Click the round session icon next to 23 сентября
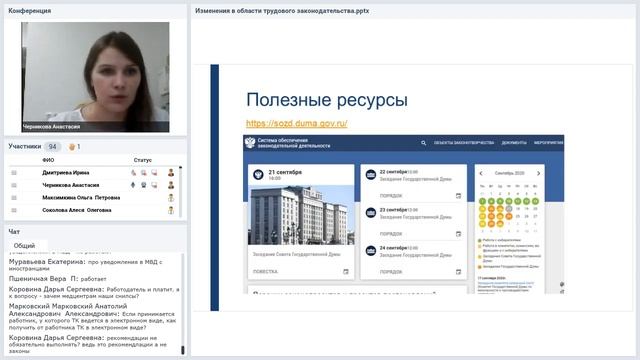Viewport: 640px width, 360px height. [371, 213]
